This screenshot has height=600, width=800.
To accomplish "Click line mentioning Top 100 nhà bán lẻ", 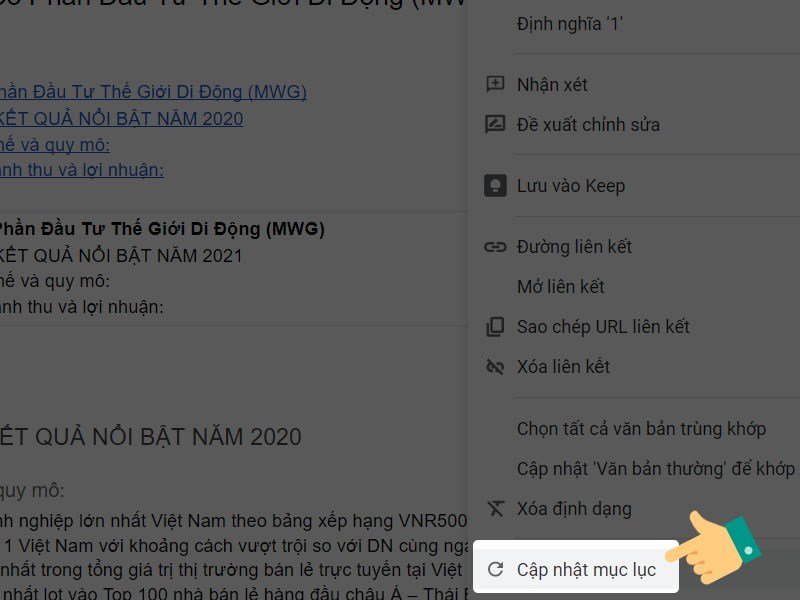I will tap(234, 593).
